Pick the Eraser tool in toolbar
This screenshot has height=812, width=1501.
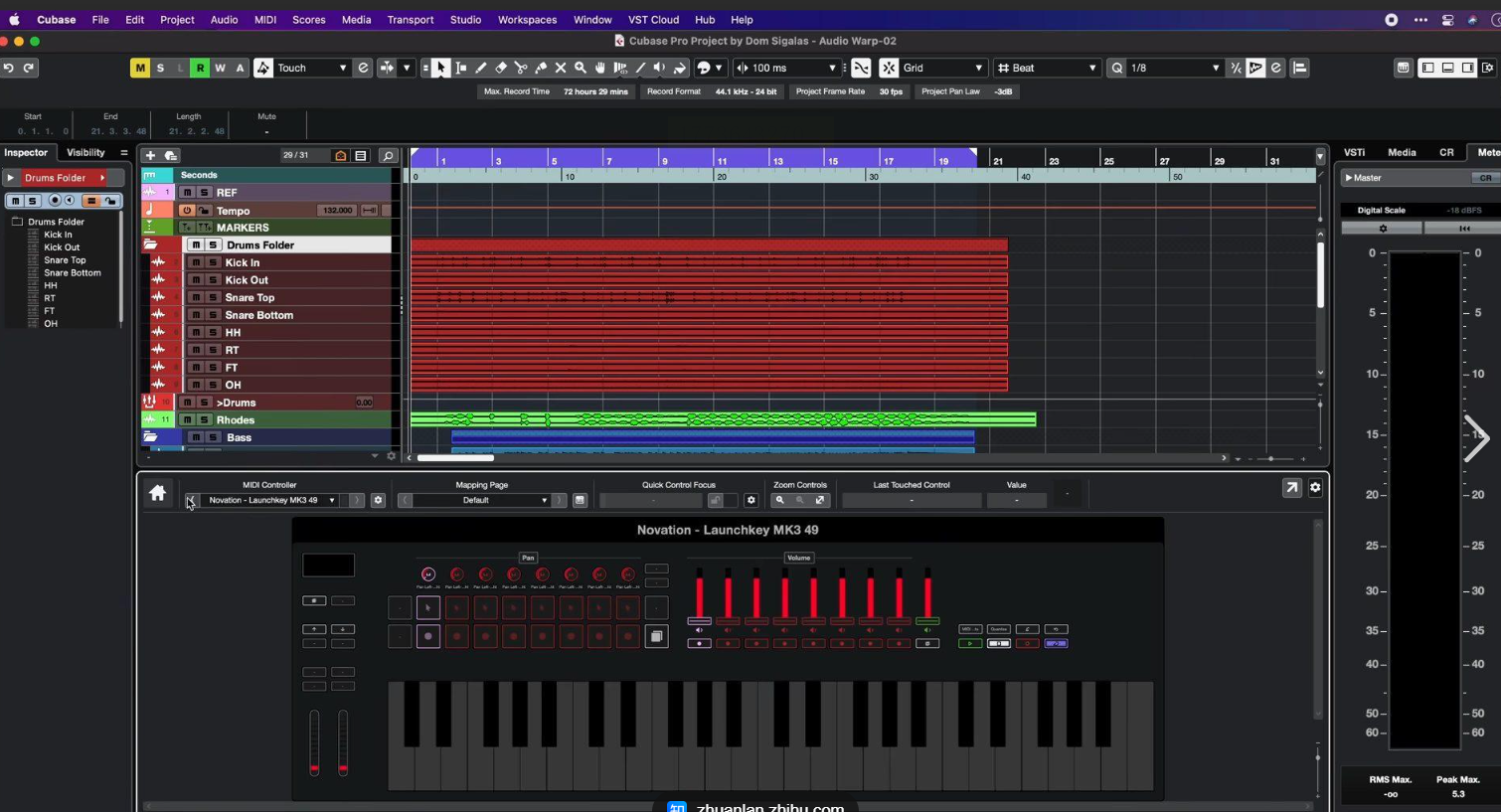[x=501, y=68]
